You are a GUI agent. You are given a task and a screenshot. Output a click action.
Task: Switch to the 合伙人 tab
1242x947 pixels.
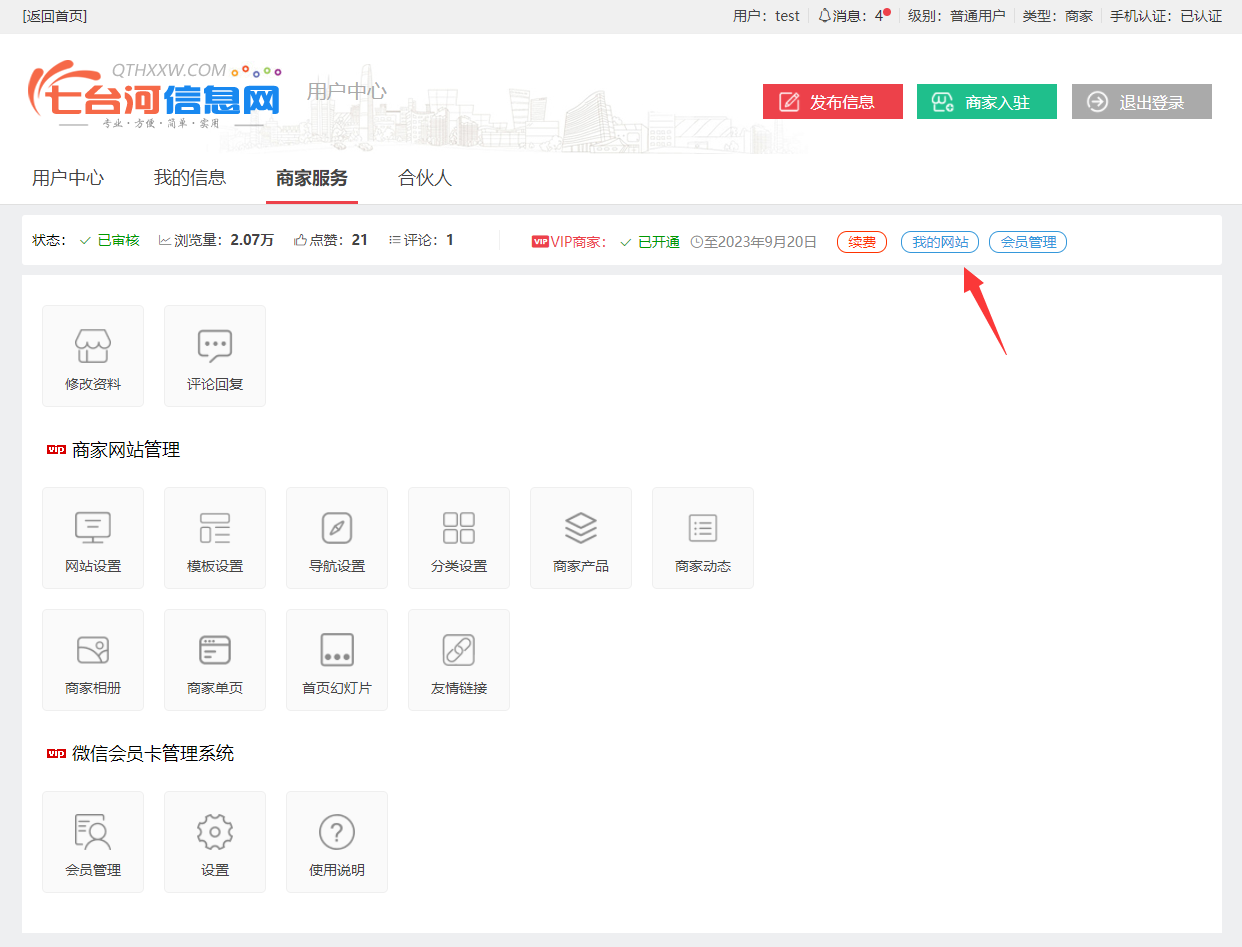pos(425,178)
